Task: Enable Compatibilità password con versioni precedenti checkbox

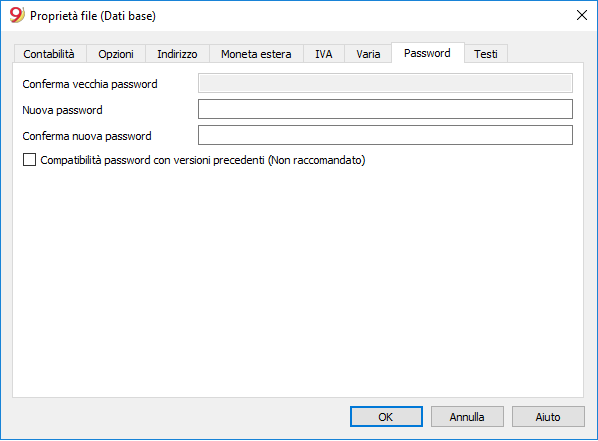Action: [x=29, y=159]
